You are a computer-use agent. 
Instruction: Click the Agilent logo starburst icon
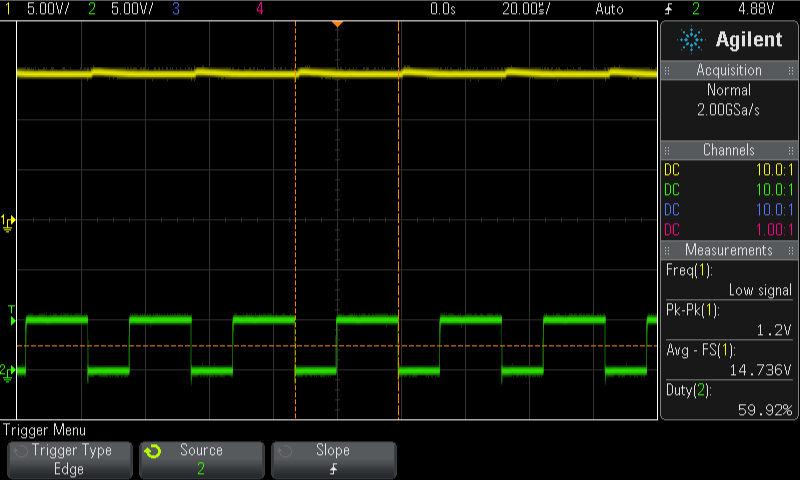pos(691,40)
